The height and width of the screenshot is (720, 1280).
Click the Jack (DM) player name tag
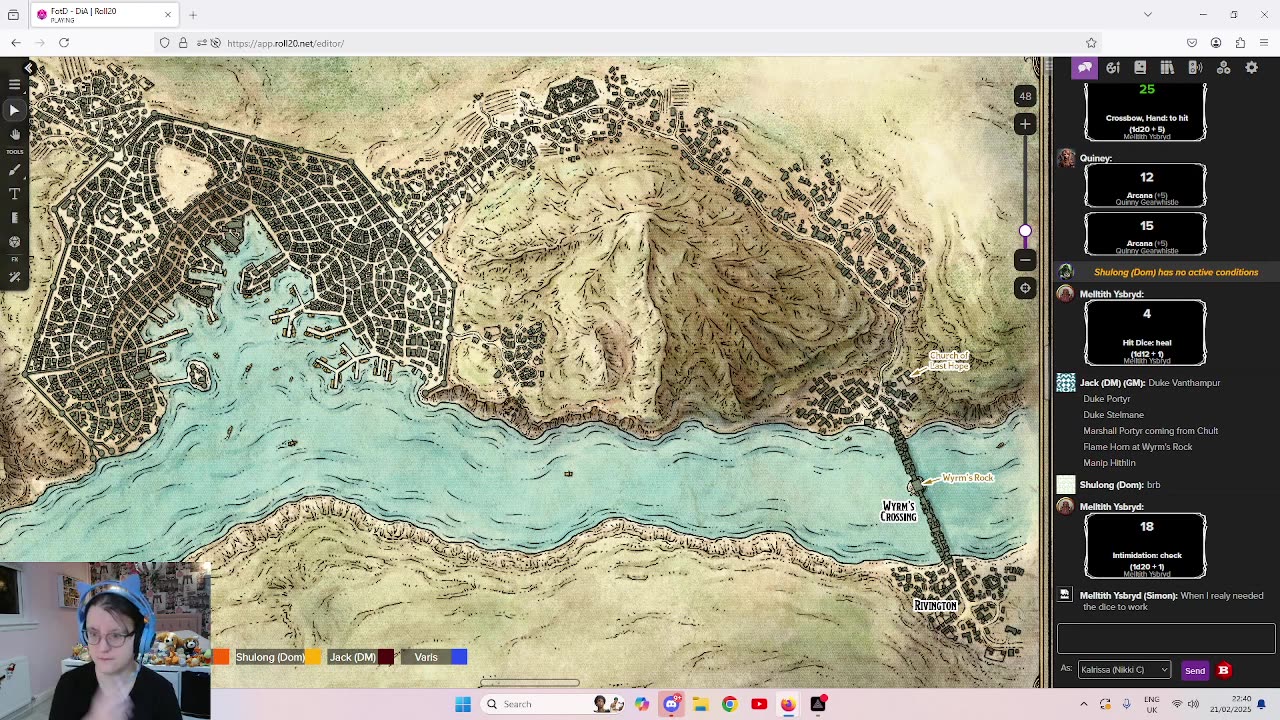click(352, 657)
